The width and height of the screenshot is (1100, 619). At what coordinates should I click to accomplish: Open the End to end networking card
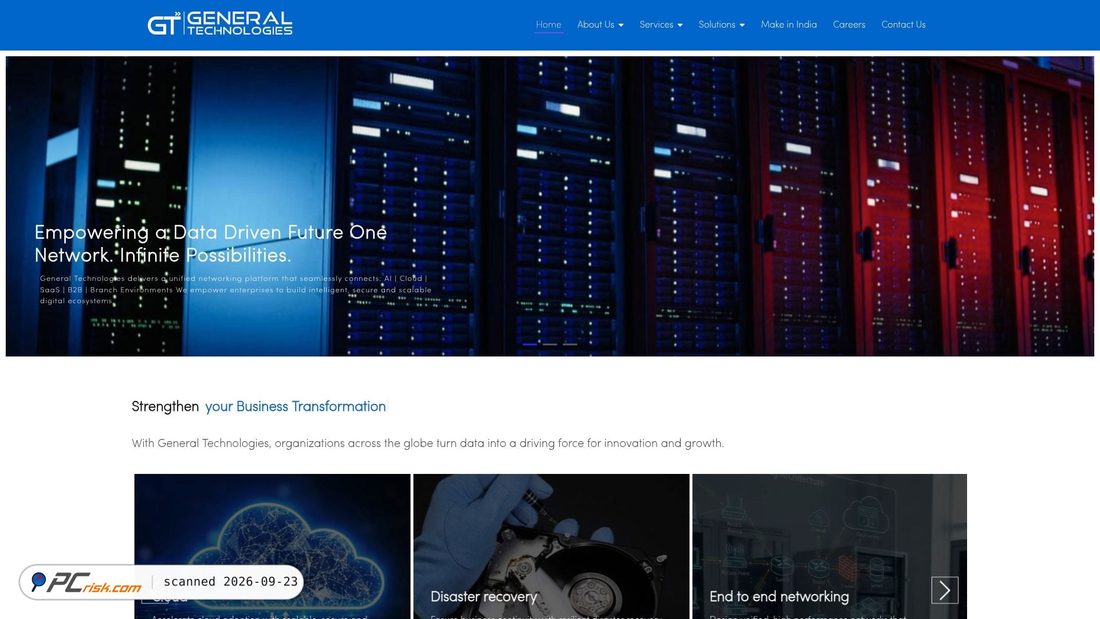(829, 546)
